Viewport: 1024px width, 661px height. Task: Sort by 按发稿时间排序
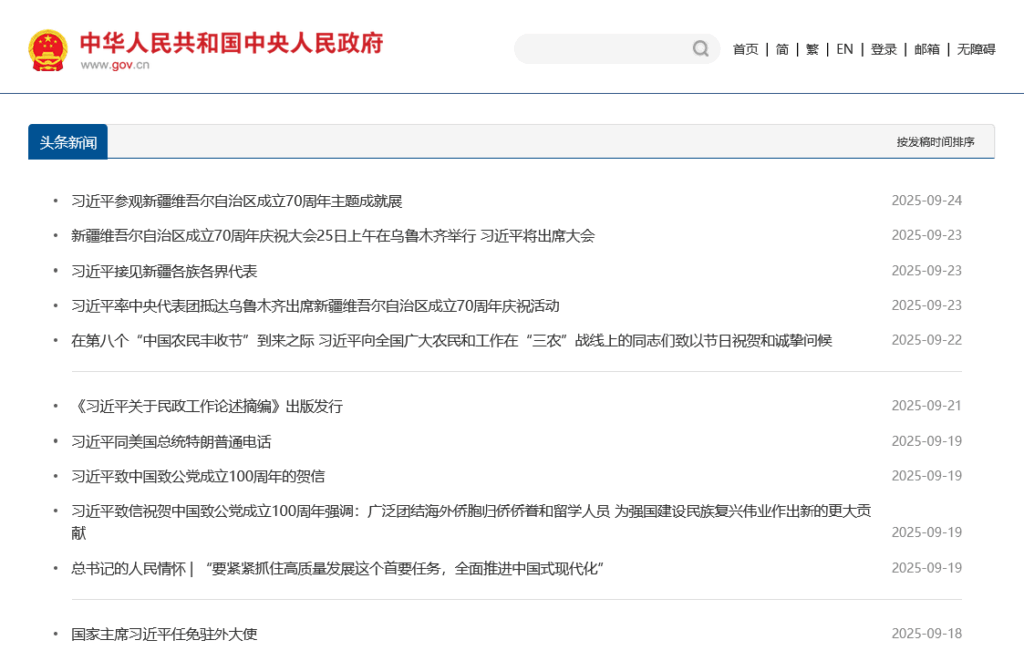[x=935, y=142]
